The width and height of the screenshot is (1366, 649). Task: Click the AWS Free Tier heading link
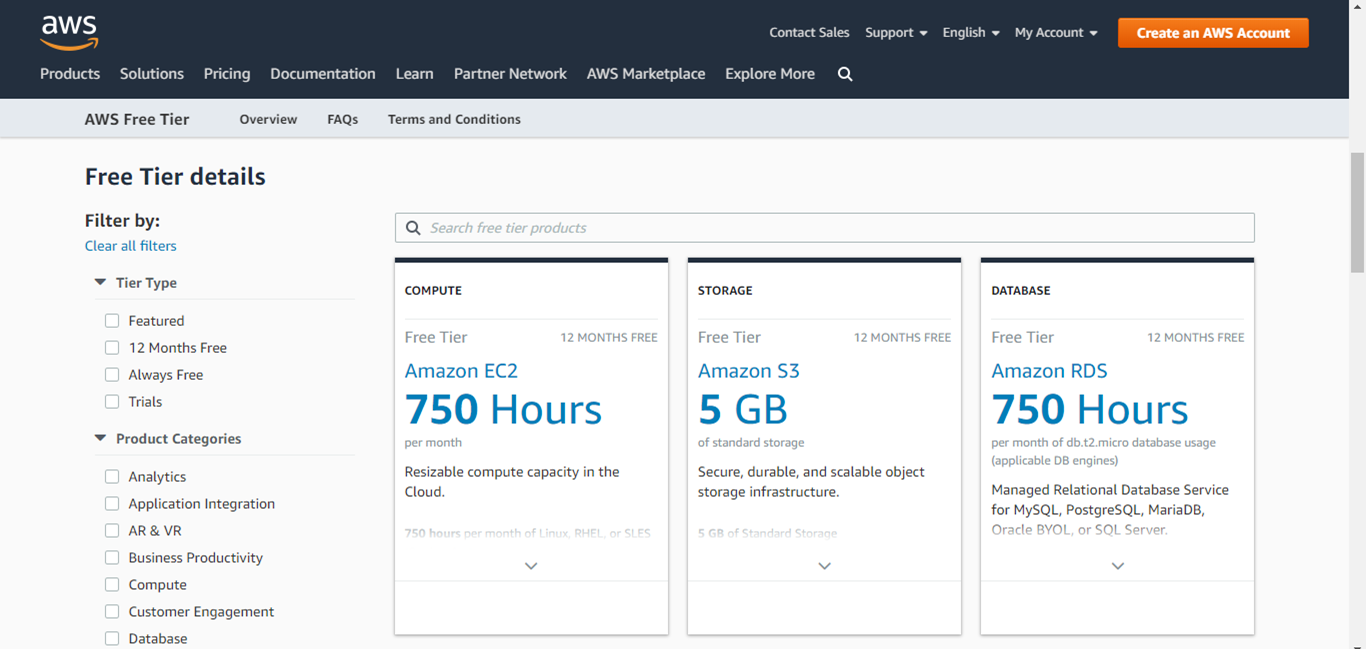[x=137, y=119]
